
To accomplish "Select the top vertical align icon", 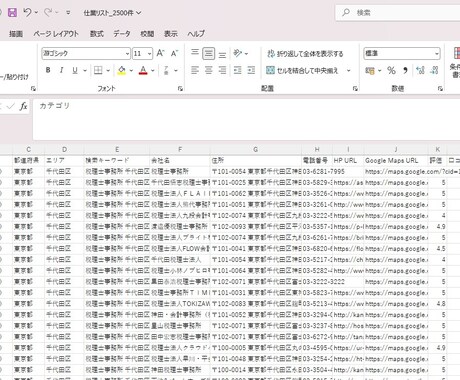I will point(195,53).
